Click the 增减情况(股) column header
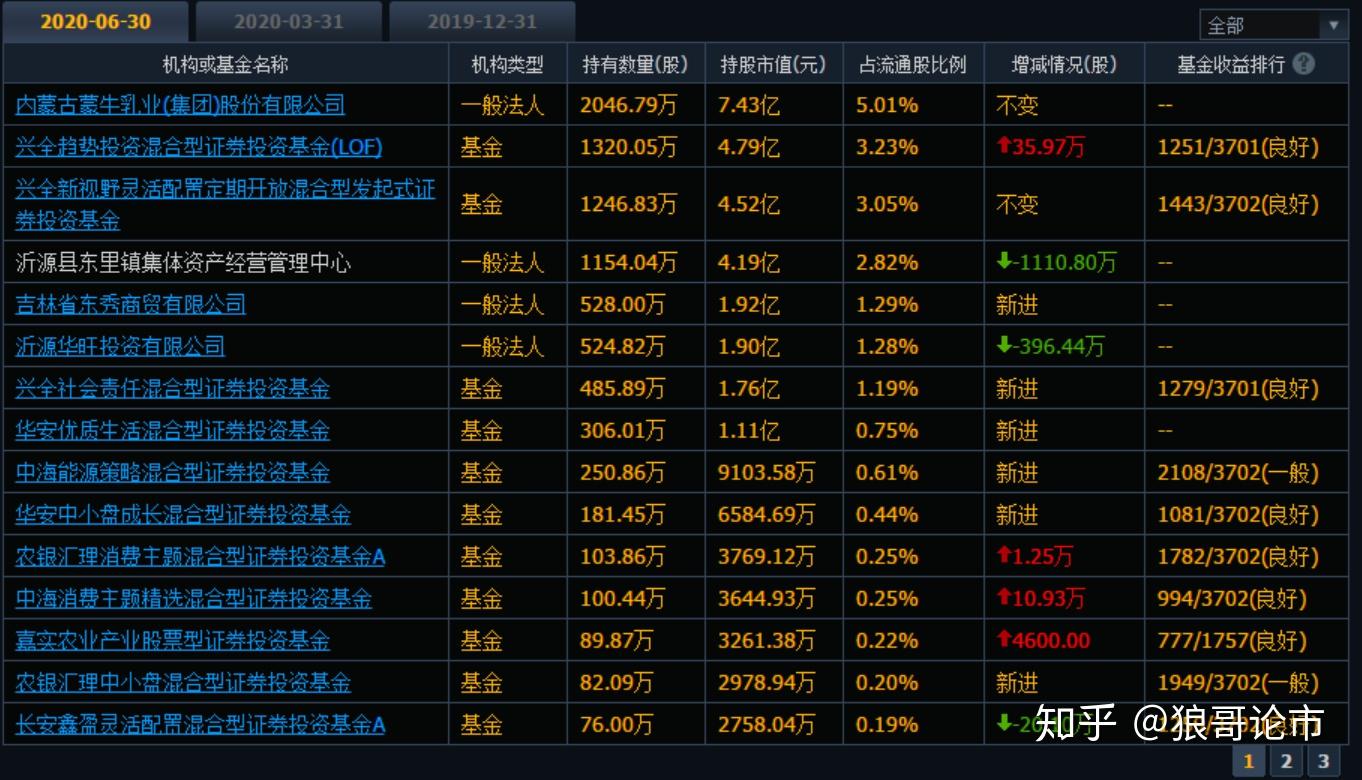 [1064, 65]
